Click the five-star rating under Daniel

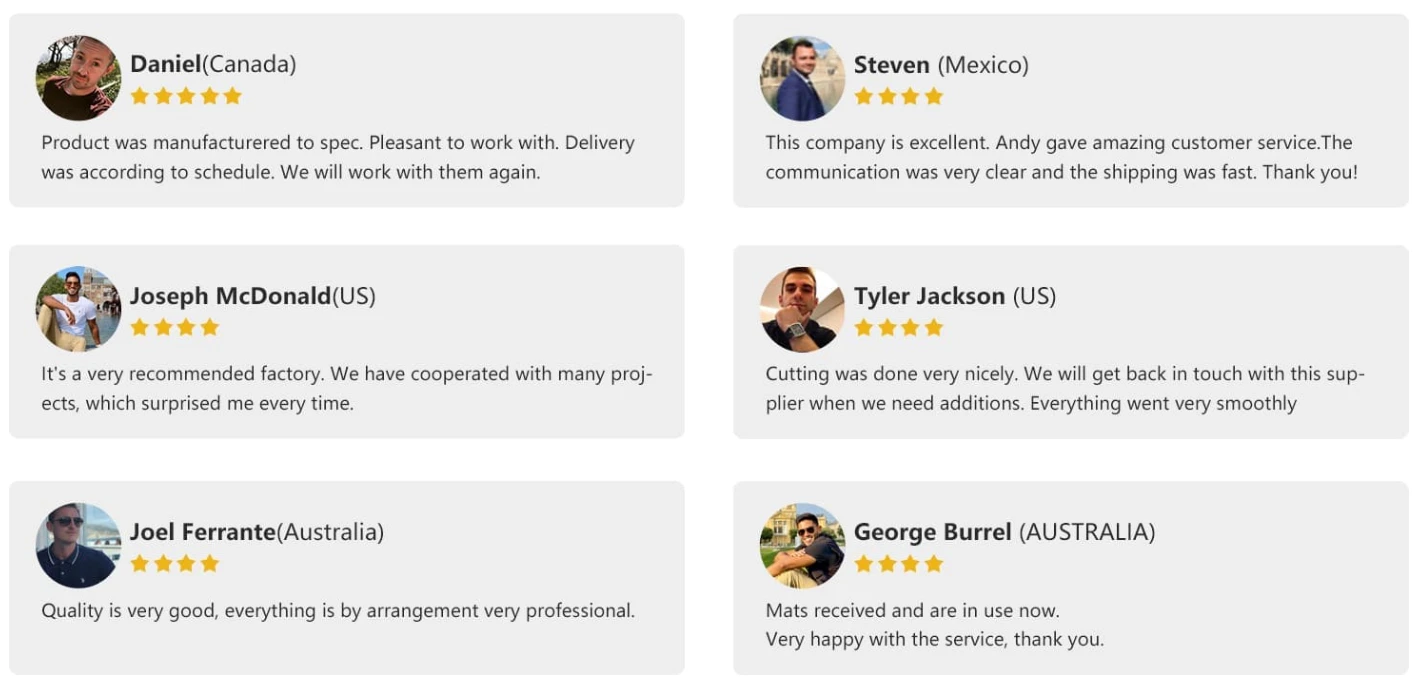(x=186, y=96)
